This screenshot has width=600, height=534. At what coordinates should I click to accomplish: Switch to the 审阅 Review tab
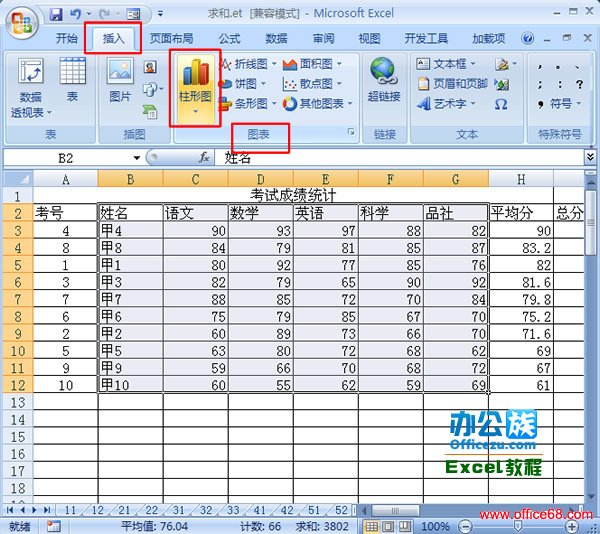click(x=323, y=38)
